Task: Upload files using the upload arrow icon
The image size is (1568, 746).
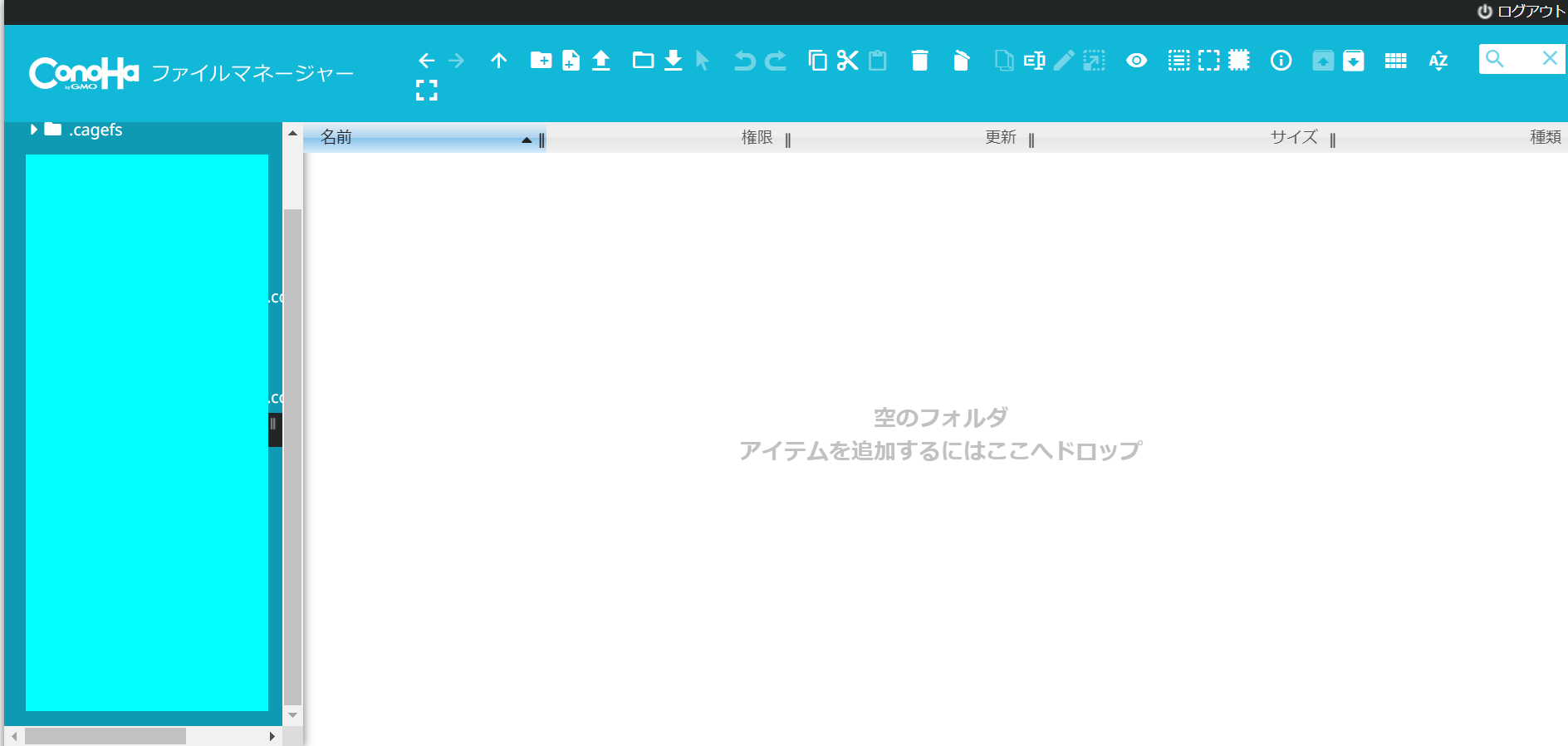Action: tap(601, 60)
